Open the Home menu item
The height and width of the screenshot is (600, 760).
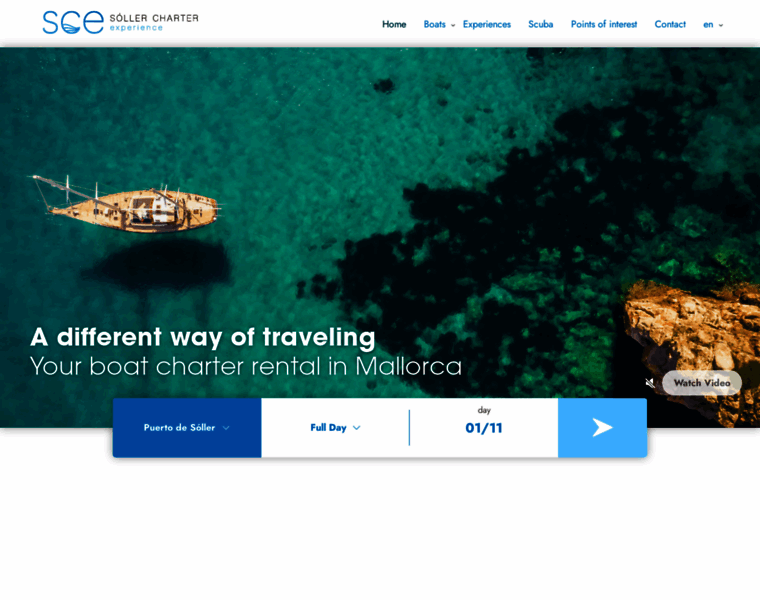click(x=394, y=24)
